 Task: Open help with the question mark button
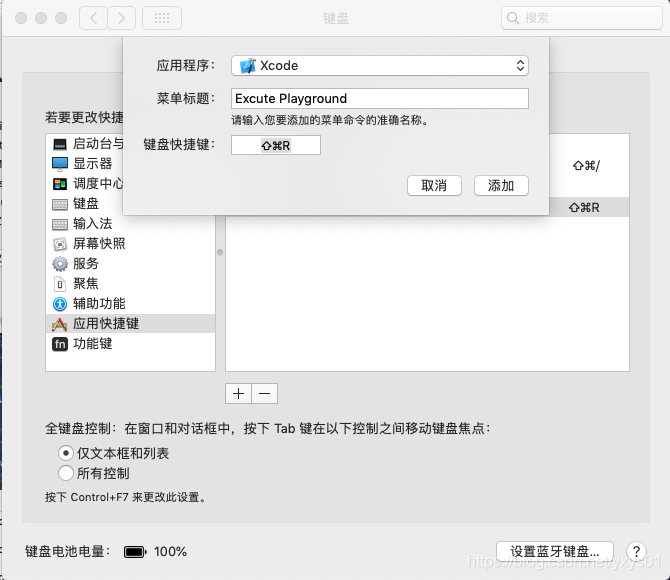636,551
